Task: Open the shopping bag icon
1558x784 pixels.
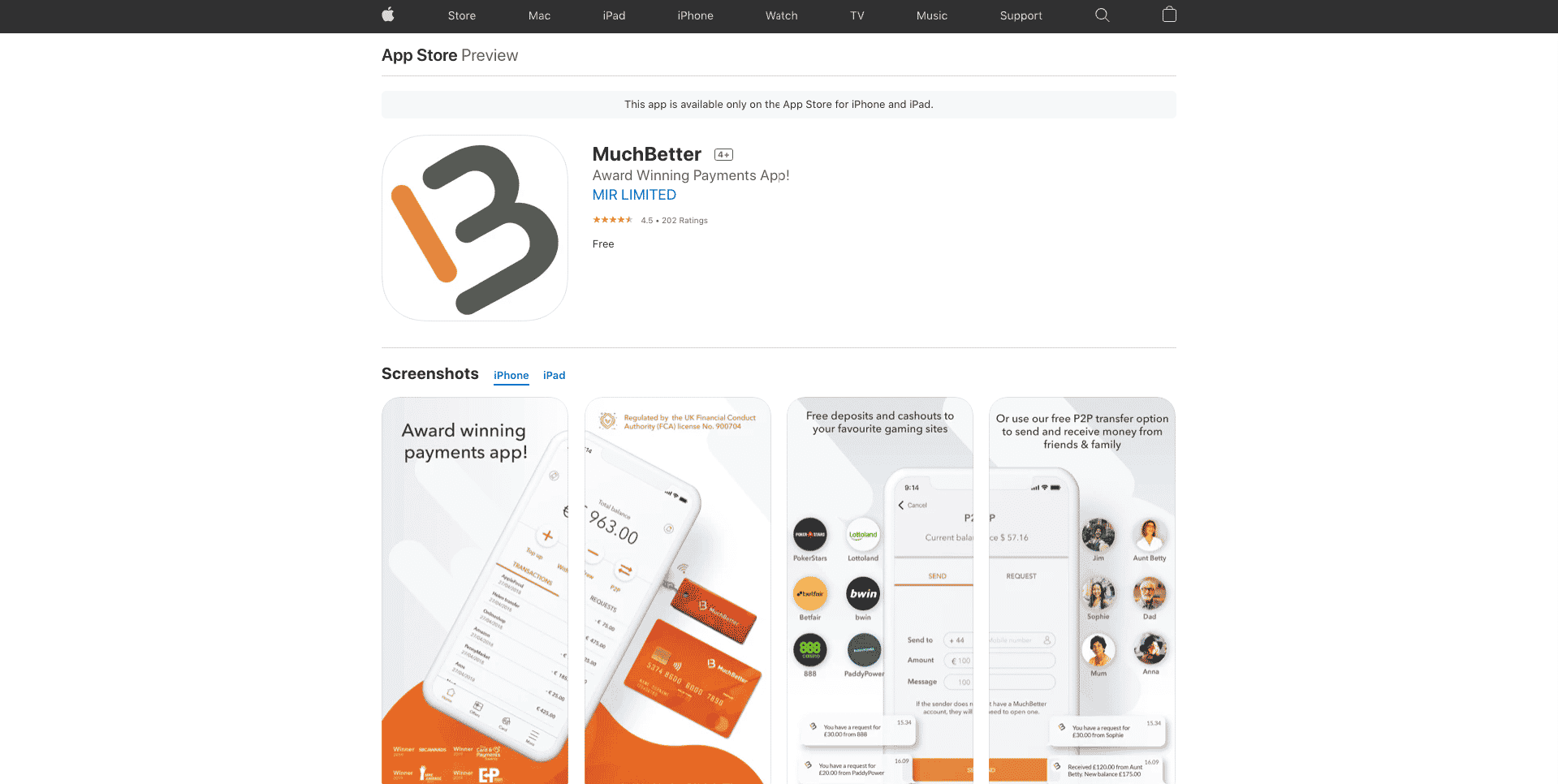Action: (x=1169, y=15)
